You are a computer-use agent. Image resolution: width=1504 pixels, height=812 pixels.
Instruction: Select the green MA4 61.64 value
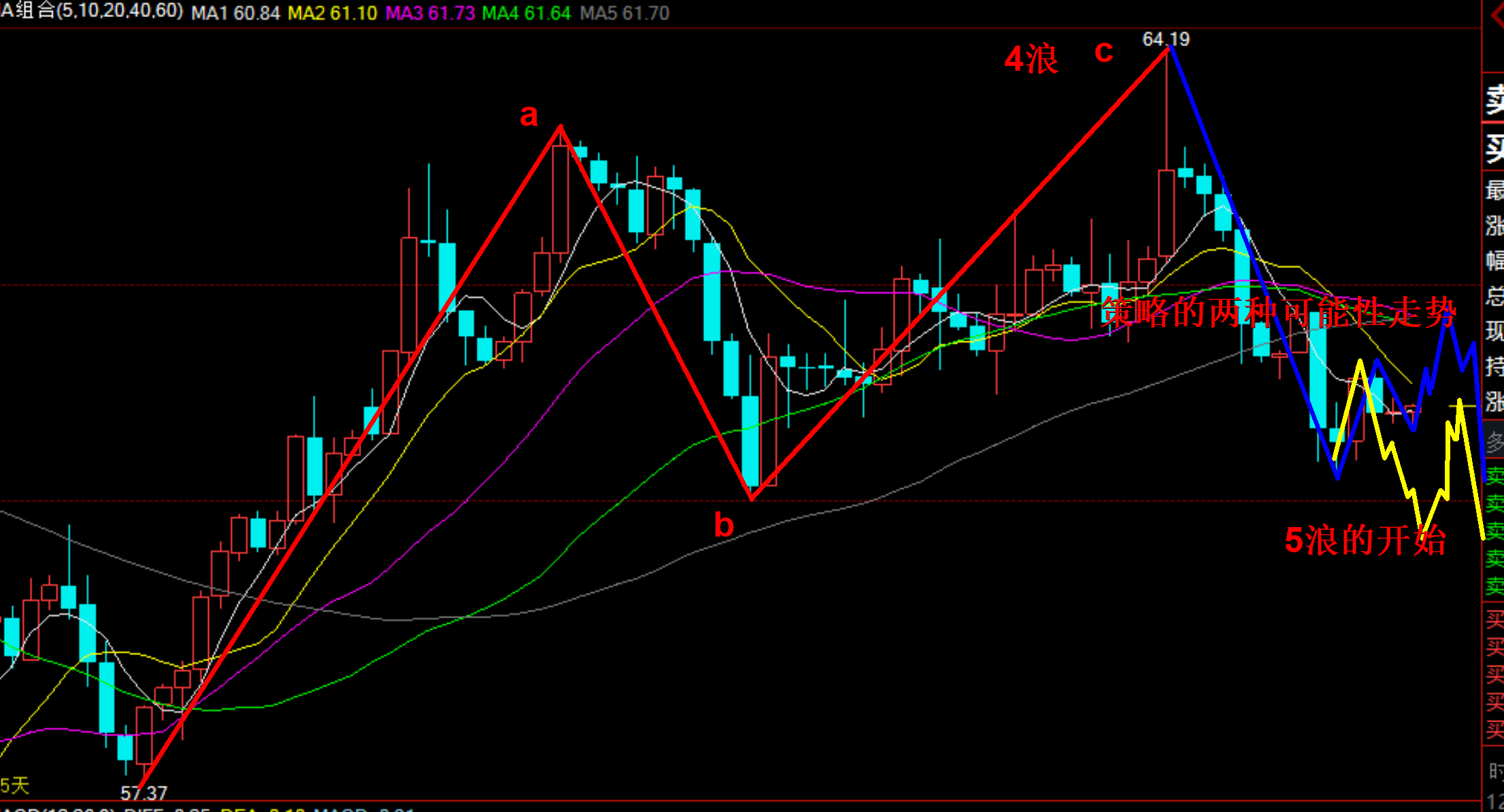pyautogui.click(x=527, y=13)
